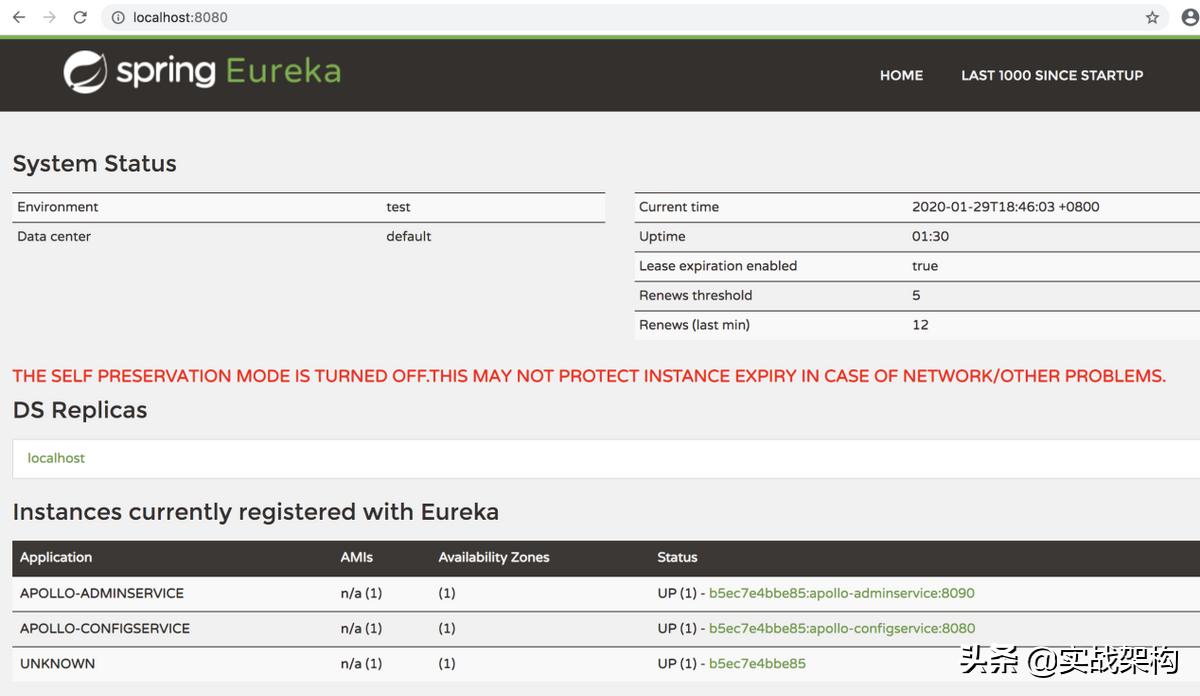
Task: Select n/a (1) in UNKNOWN row
Action: point(361,663)
